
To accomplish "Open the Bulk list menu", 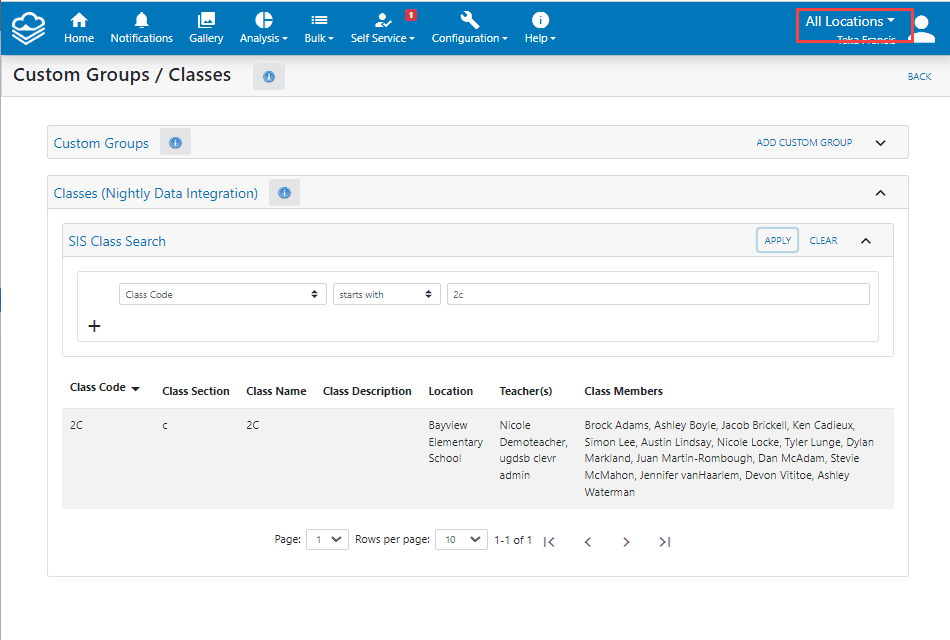I will tap(319, 28).
